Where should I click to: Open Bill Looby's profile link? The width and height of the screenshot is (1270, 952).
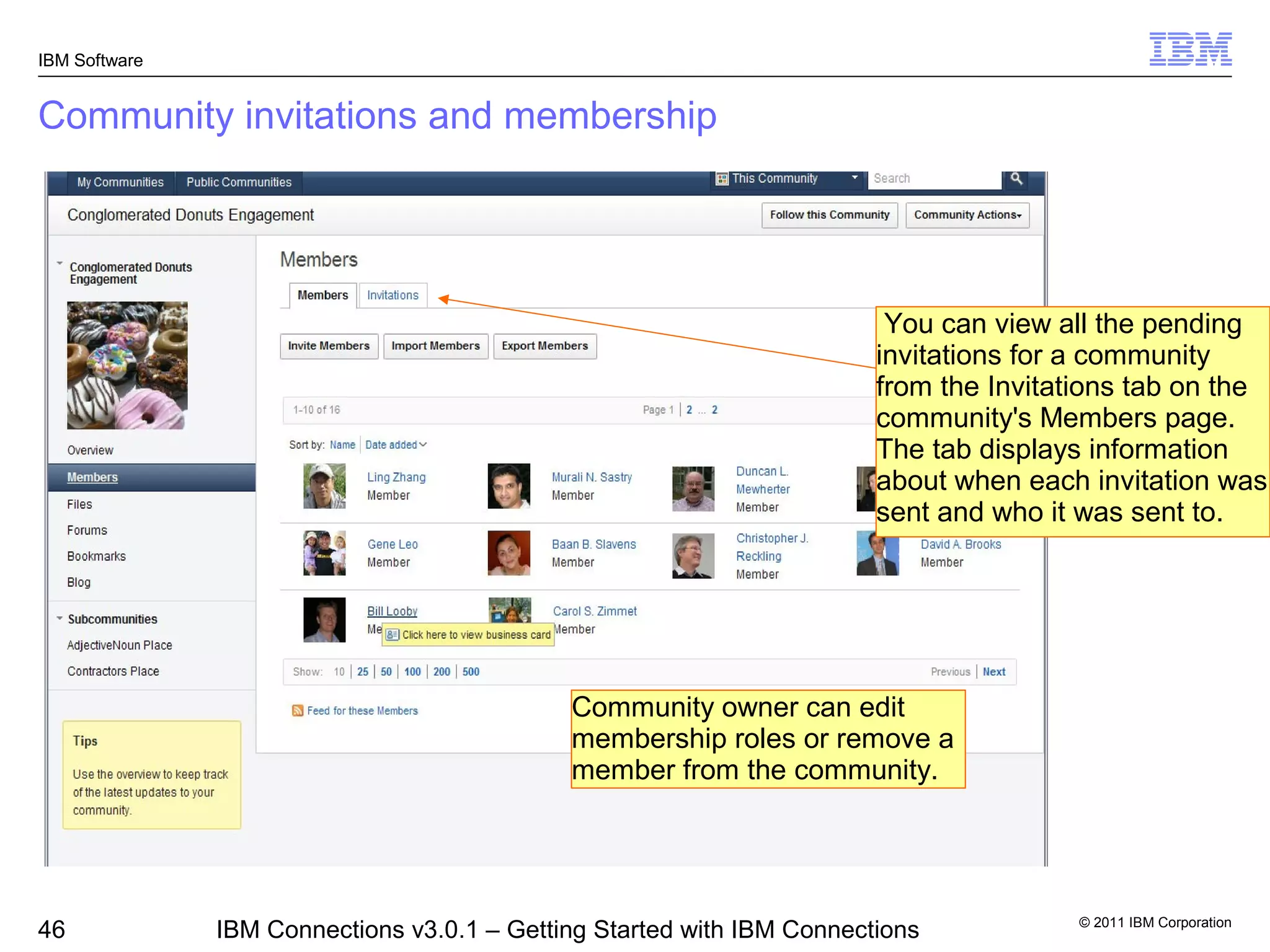392,611
